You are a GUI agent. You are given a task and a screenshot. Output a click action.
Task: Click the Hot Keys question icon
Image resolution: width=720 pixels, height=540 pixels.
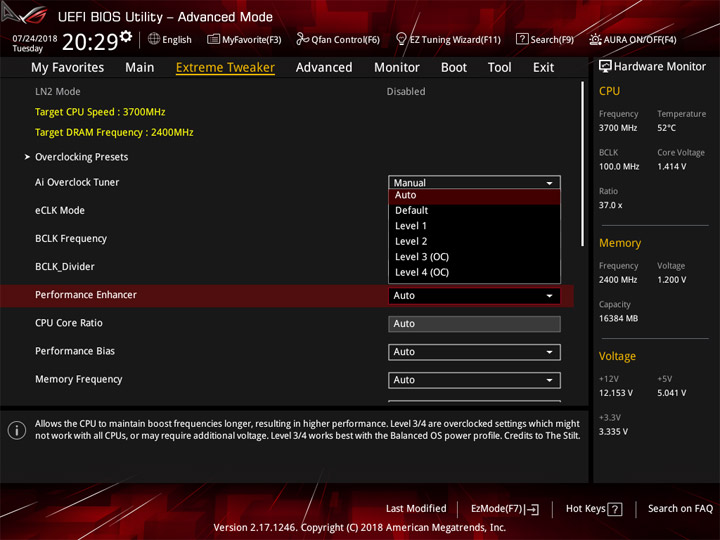tap(614, 509)
